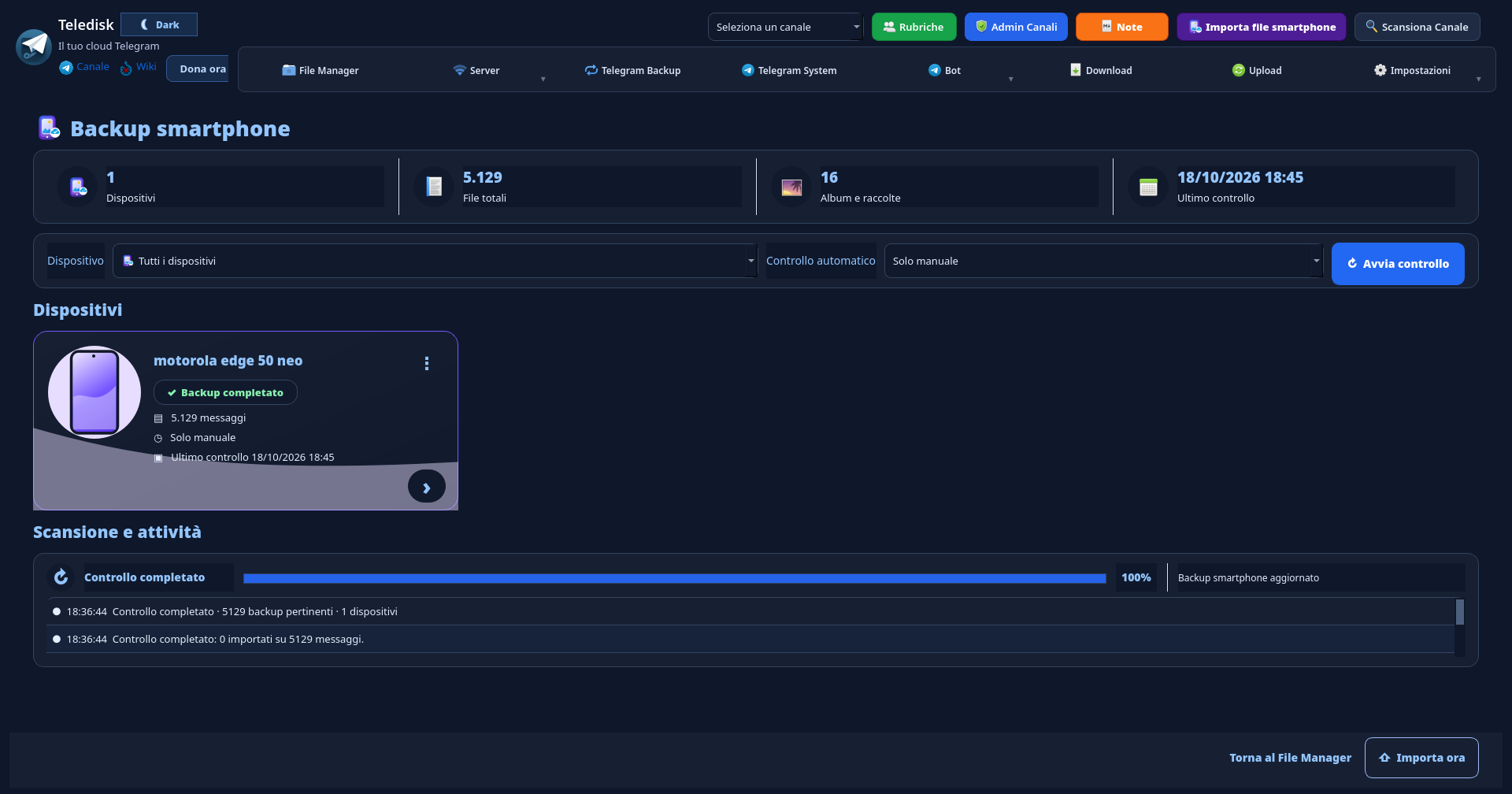The image size is (1512, 794).
Task: Open the motorola device three-dot menu
Action: [x=427, y=363]
